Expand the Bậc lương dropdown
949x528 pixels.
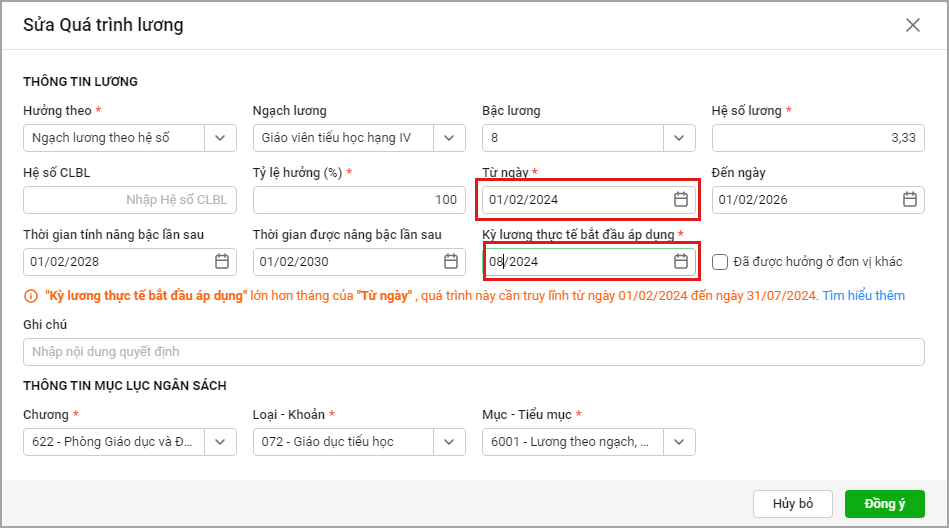(679, 138)
